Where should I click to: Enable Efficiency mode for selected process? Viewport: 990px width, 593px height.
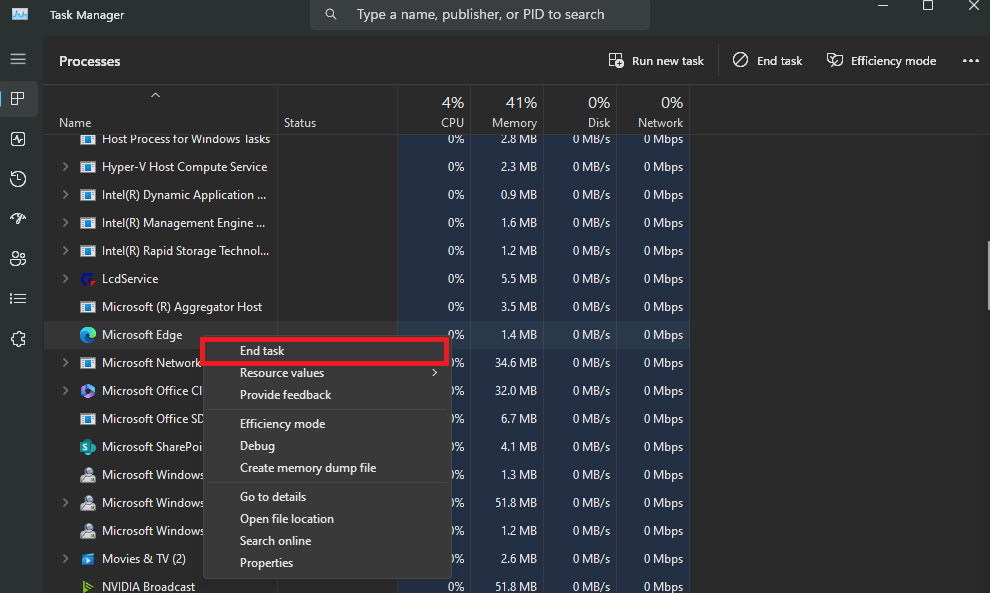282,423
